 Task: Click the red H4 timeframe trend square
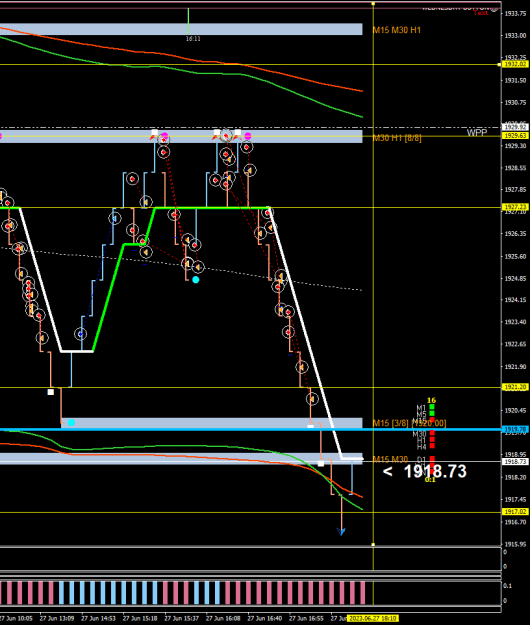432,446
